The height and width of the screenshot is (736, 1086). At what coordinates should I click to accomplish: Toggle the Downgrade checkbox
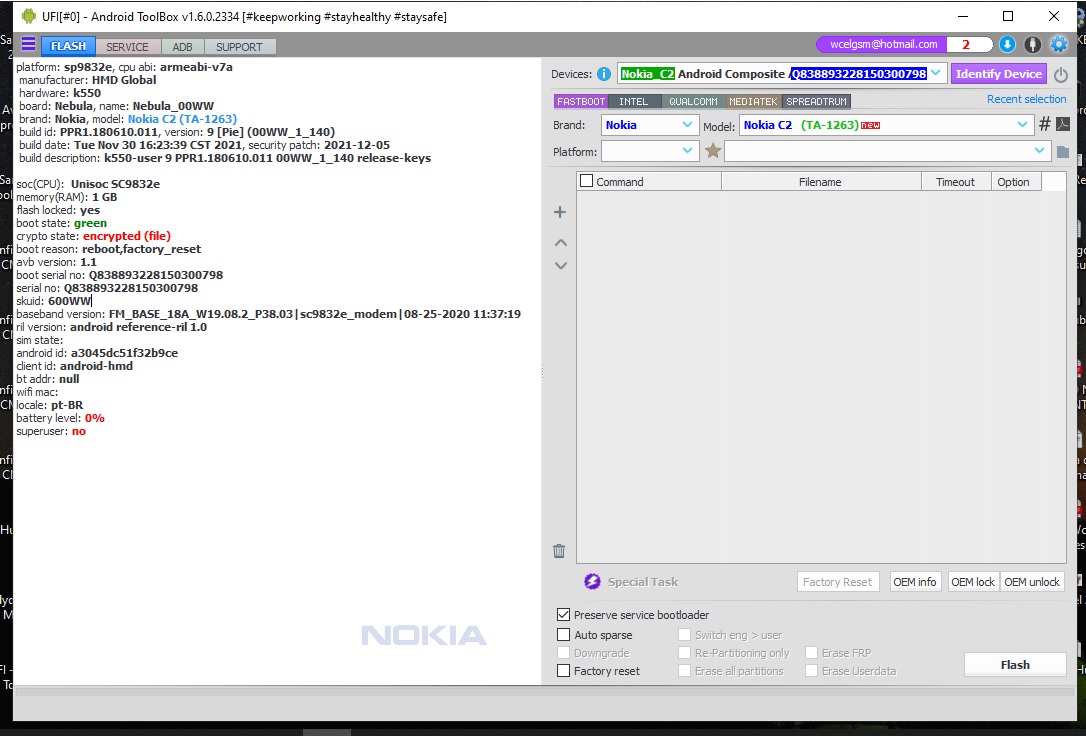tap(564, 653)
